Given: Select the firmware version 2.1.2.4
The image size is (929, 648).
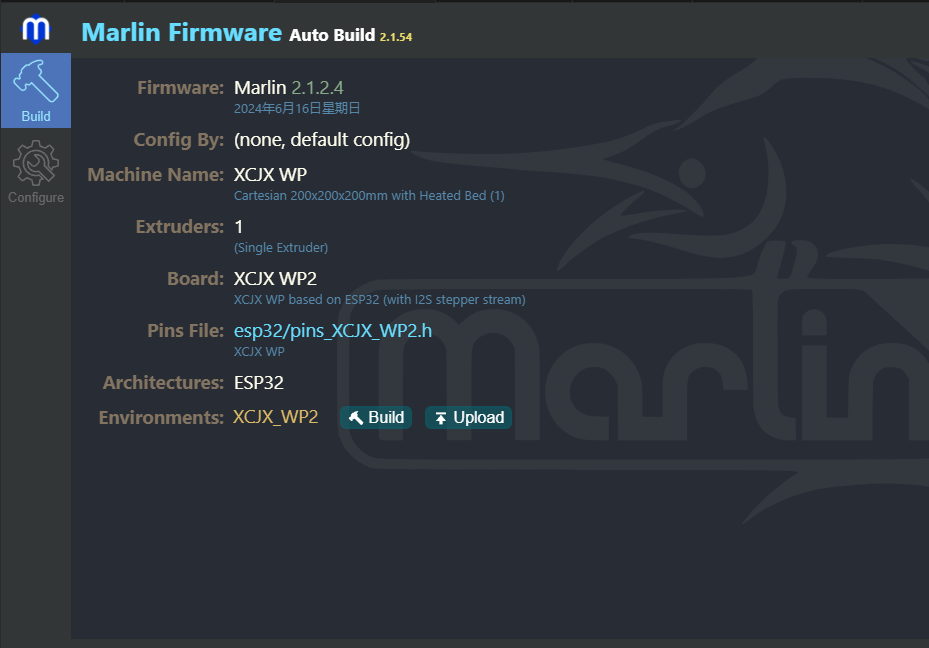Looking at the screenshot, I should (318, 88).
